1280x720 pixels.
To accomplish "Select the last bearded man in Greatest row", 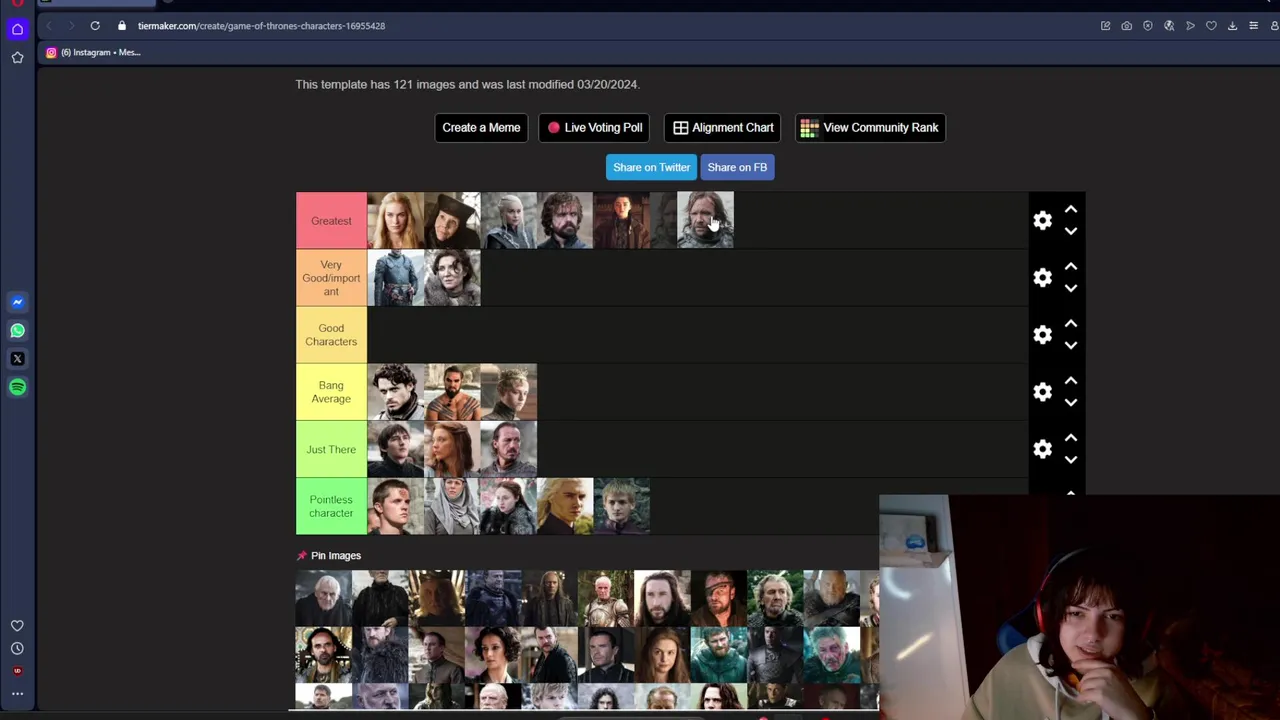I will [x=705, y=220].
